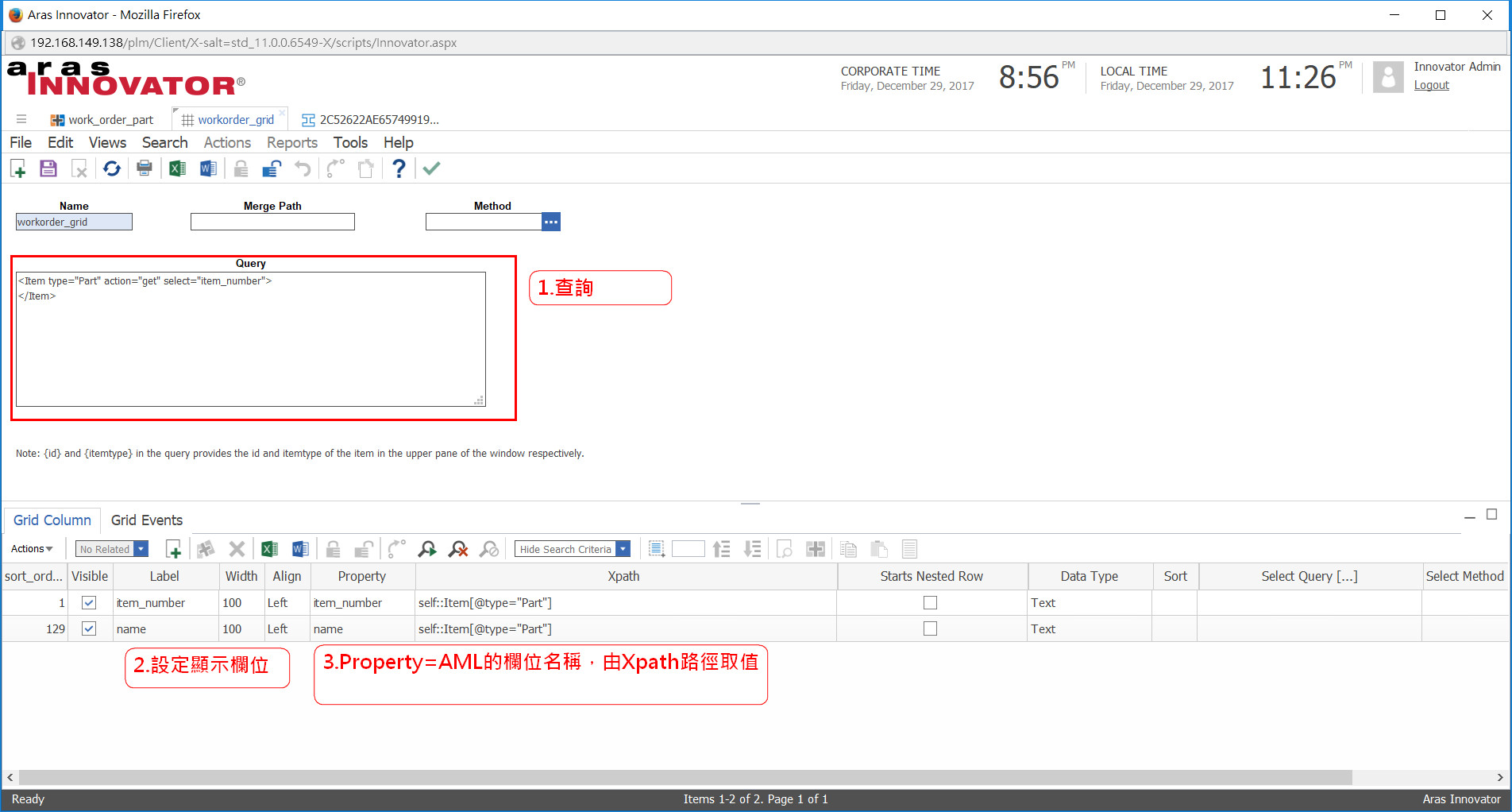Select the item_number Label cell
Viewport: 1512px width, 812px height.
pyautogui.click(x=165, y=603)
